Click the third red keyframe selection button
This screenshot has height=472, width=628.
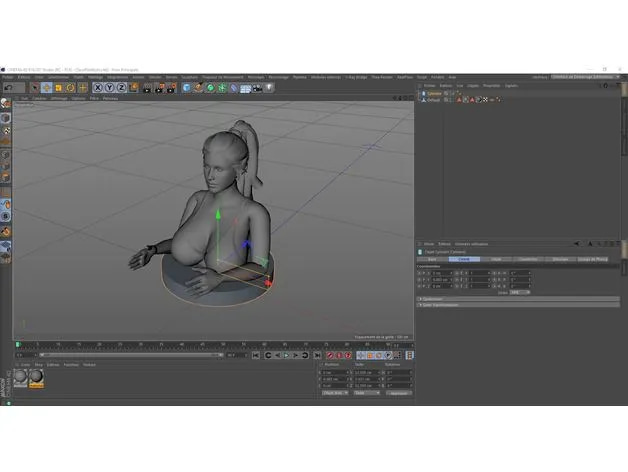(348, 355)
